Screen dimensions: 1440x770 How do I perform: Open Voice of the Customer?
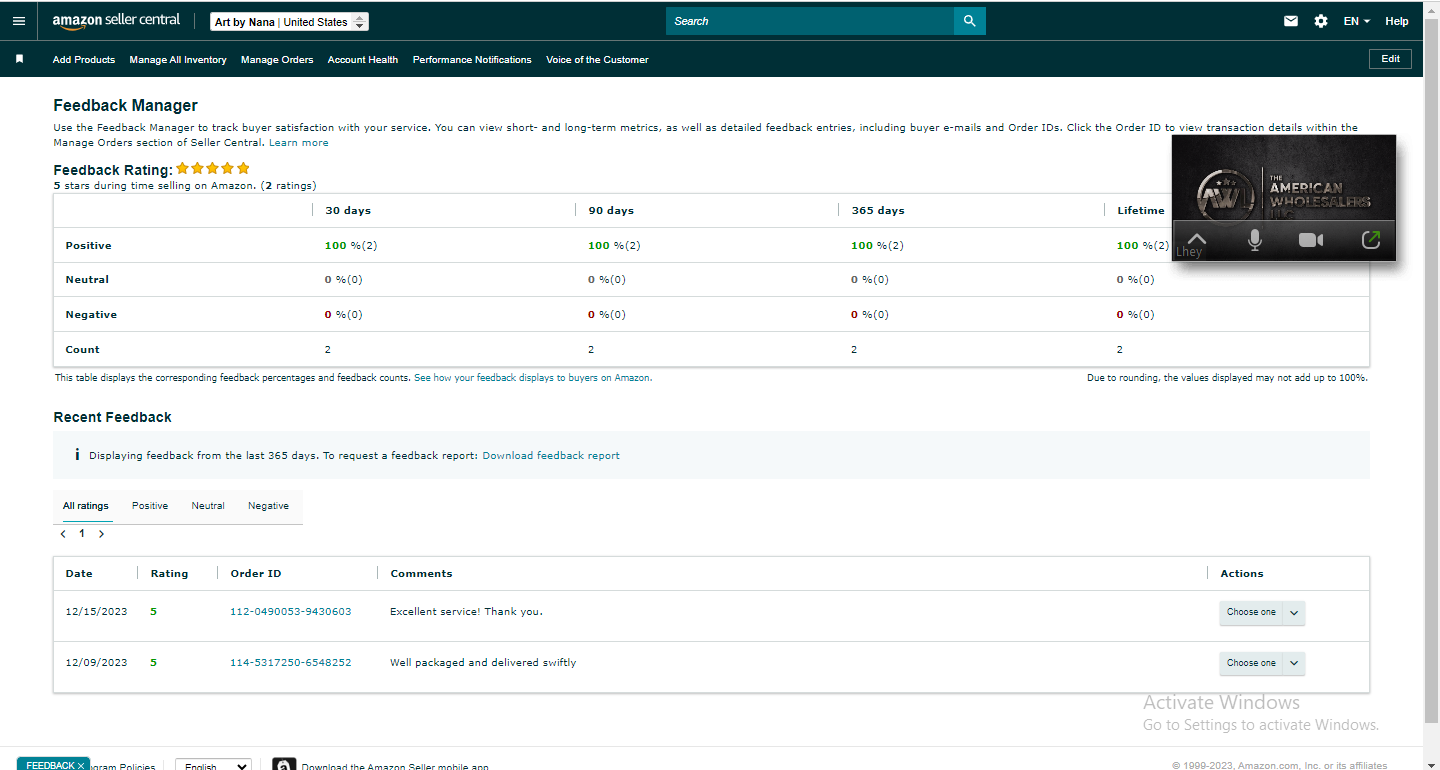[x=597, y=60]
